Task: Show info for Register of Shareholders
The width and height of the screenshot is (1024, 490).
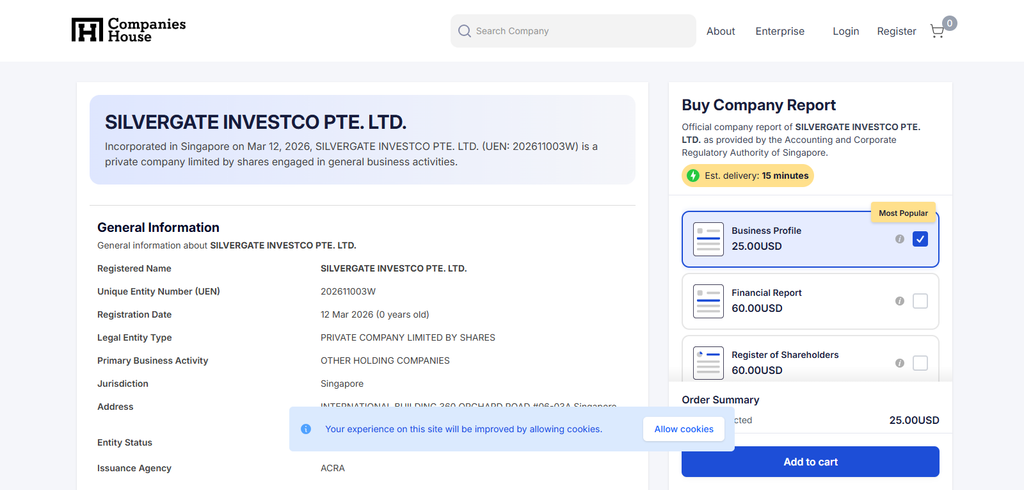Action: click(x=899, y=363)
